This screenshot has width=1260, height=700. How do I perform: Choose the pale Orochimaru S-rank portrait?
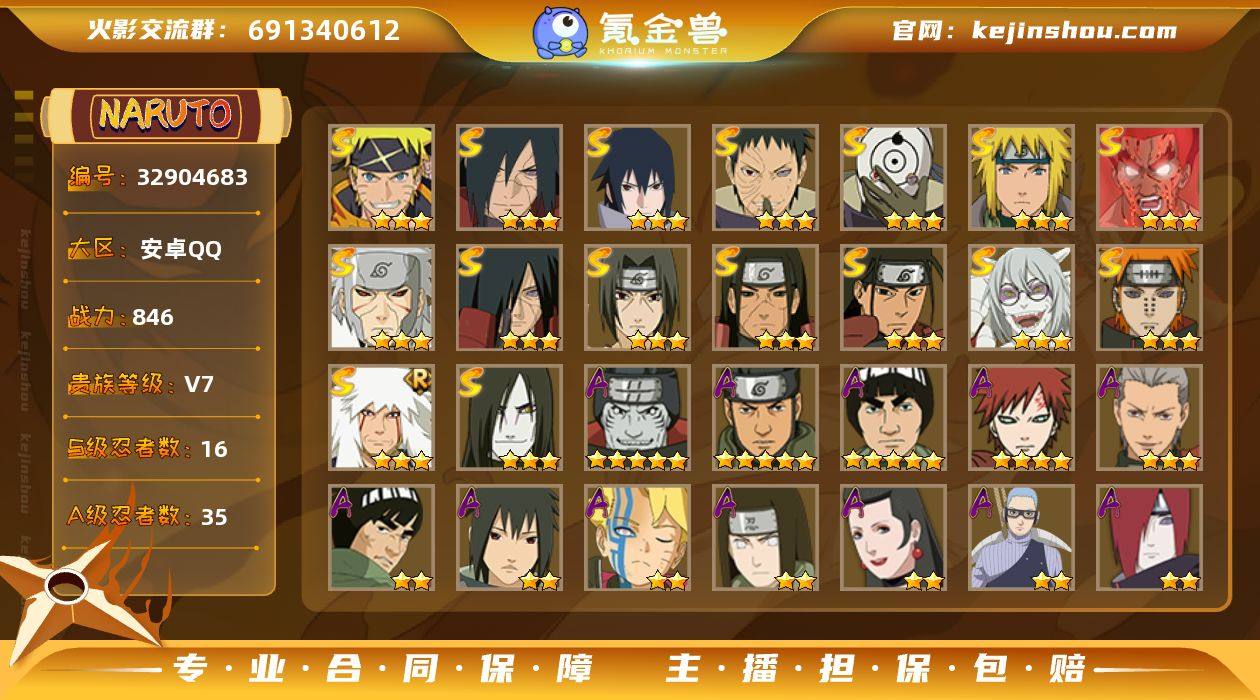509,418
